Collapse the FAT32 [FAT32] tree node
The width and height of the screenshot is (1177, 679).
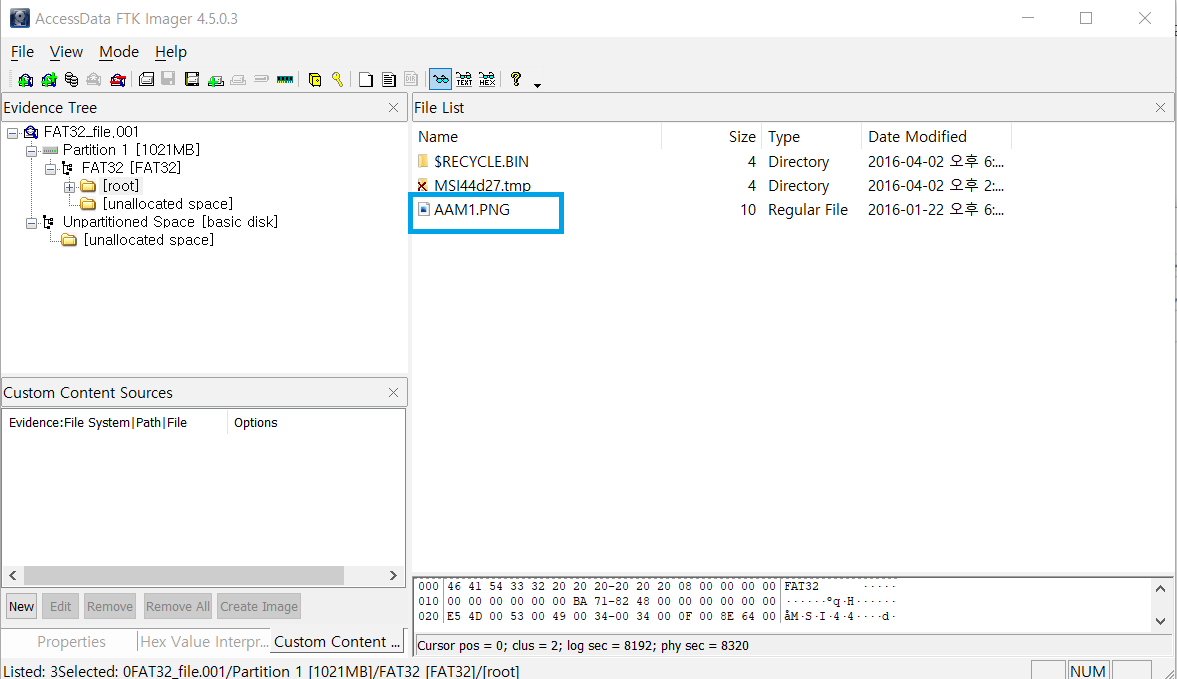pyautogui.click(x=50, y=169)
